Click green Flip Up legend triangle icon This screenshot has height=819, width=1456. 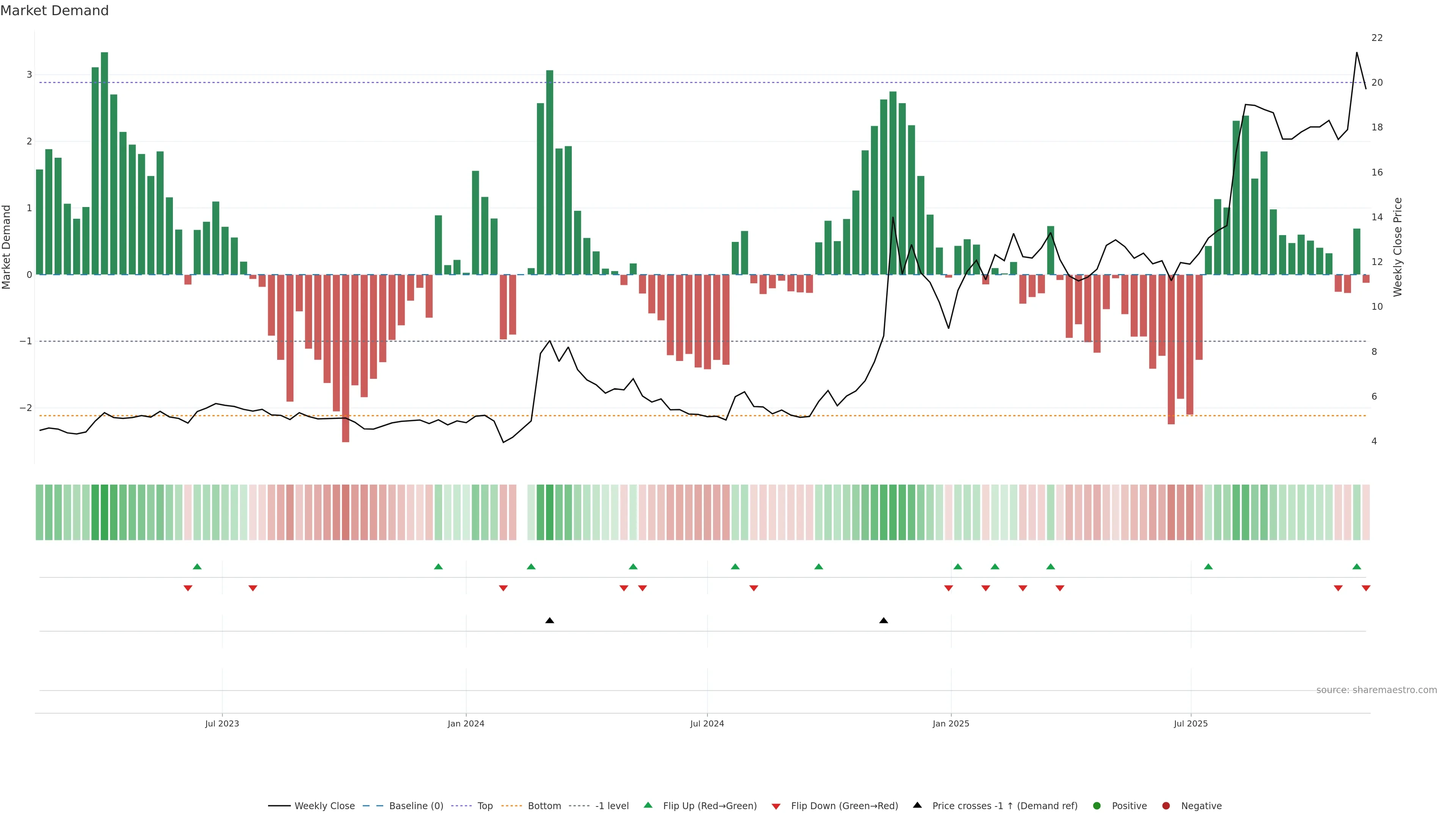648,805
